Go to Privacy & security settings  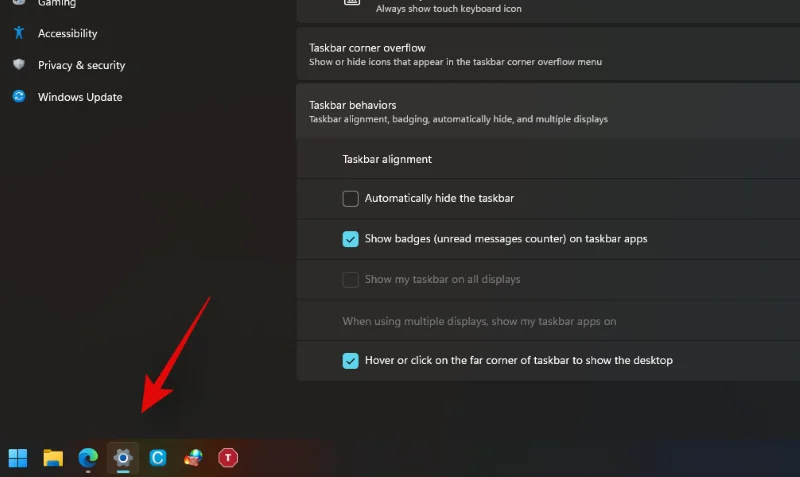point(81,65)
